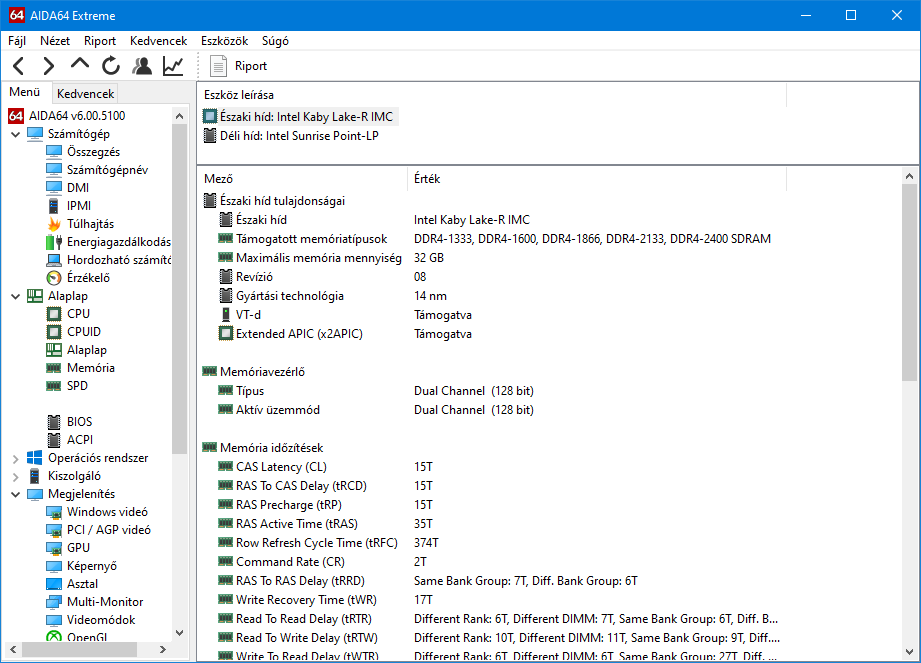Open the Eszközök menu
Viewport: 921px width, 663px height.
pos(224,41)
